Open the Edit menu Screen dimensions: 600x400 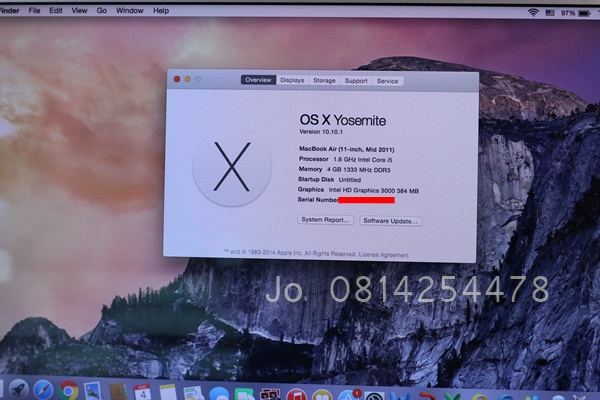[56, 11]
